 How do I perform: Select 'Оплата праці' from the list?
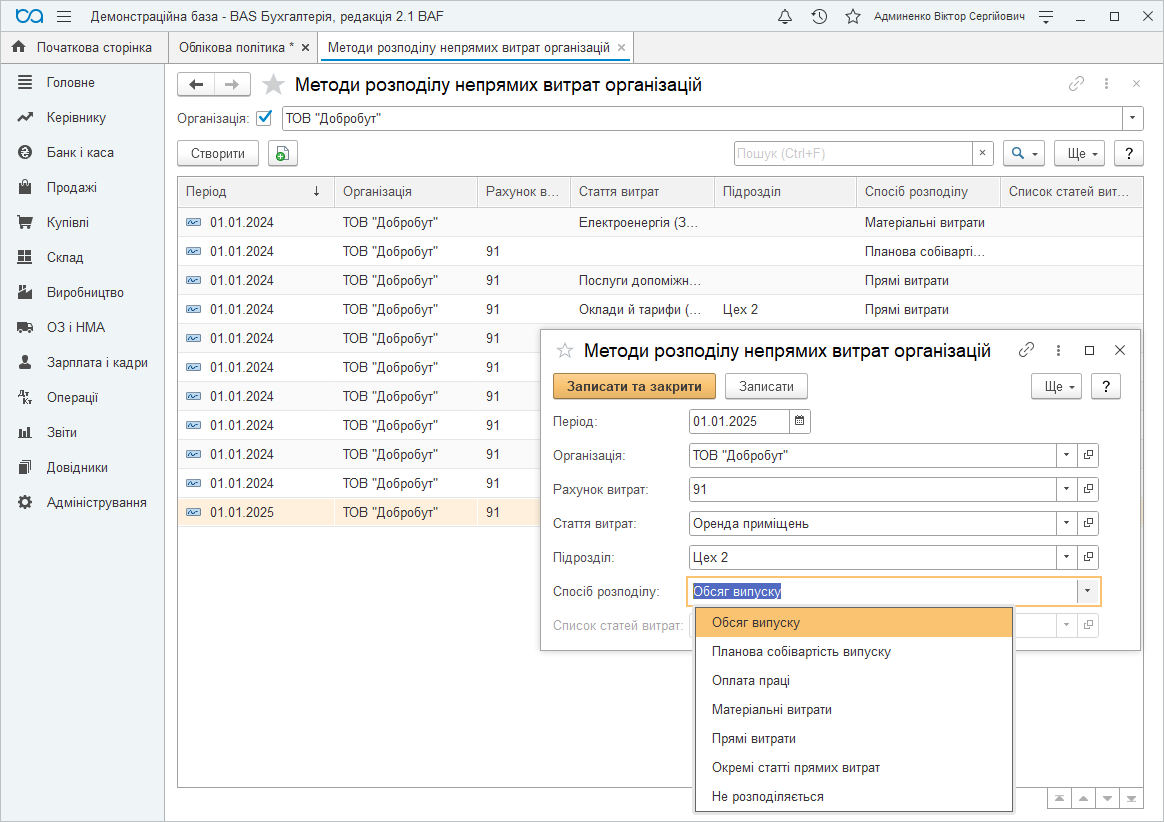751,681
